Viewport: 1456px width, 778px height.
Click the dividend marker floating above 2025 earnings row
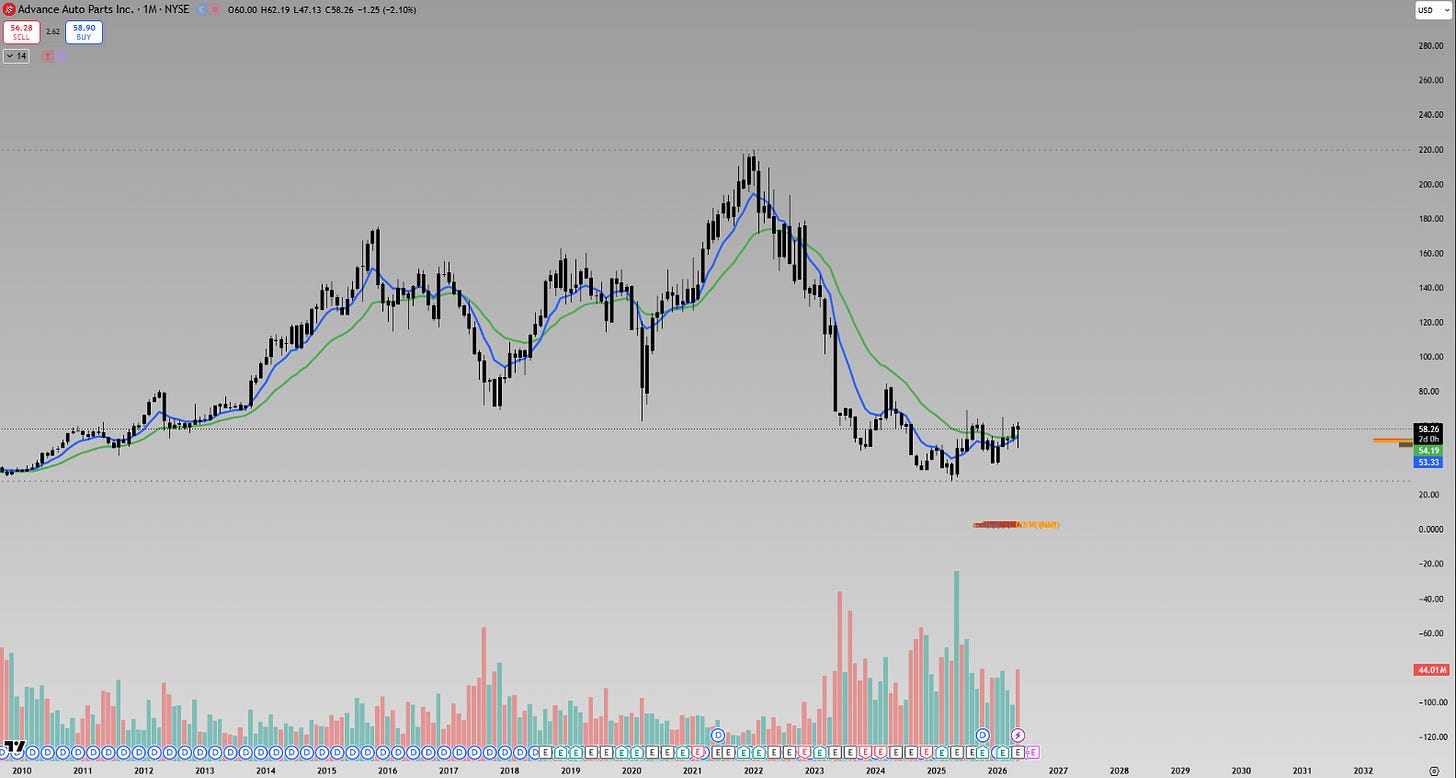[982, 735]
